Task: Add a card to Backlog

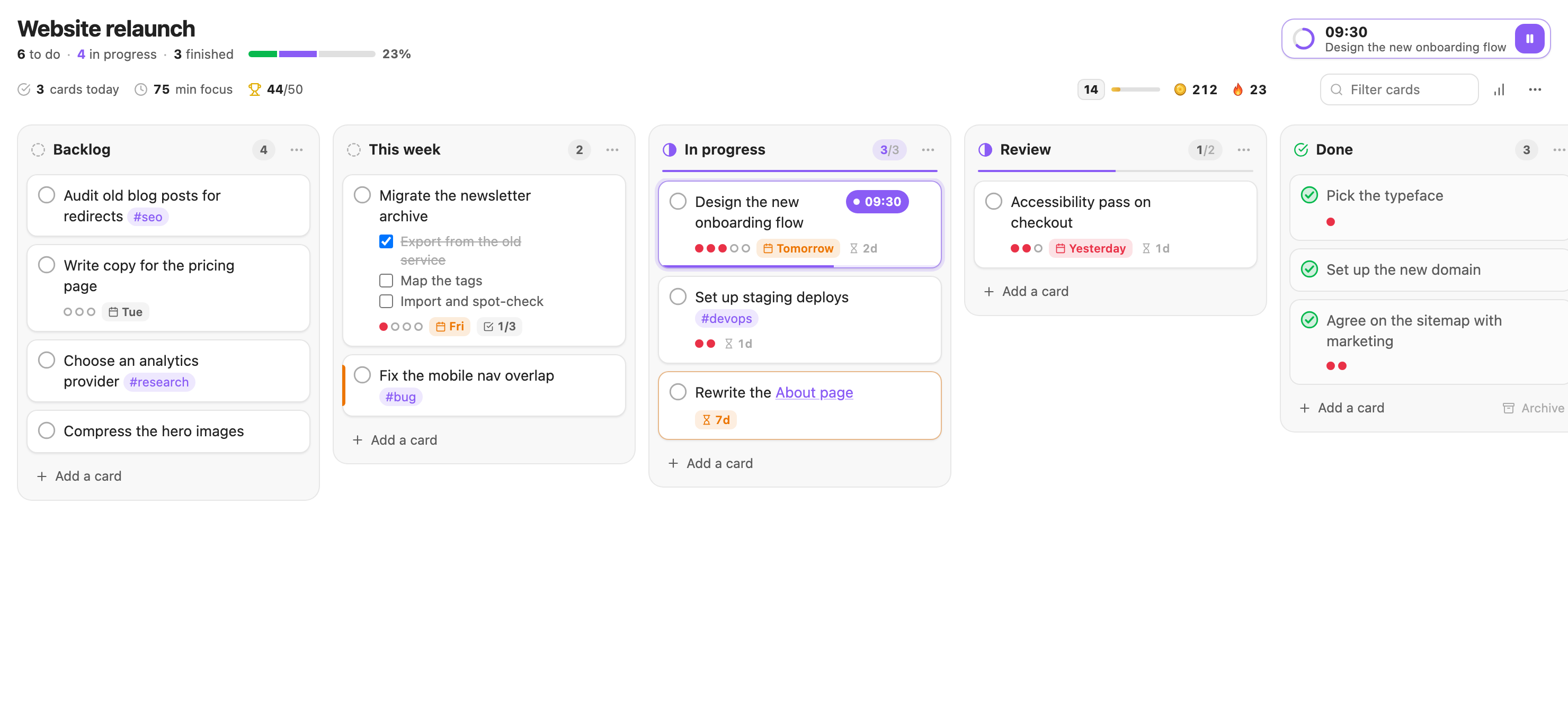Action: click(79, 476)
